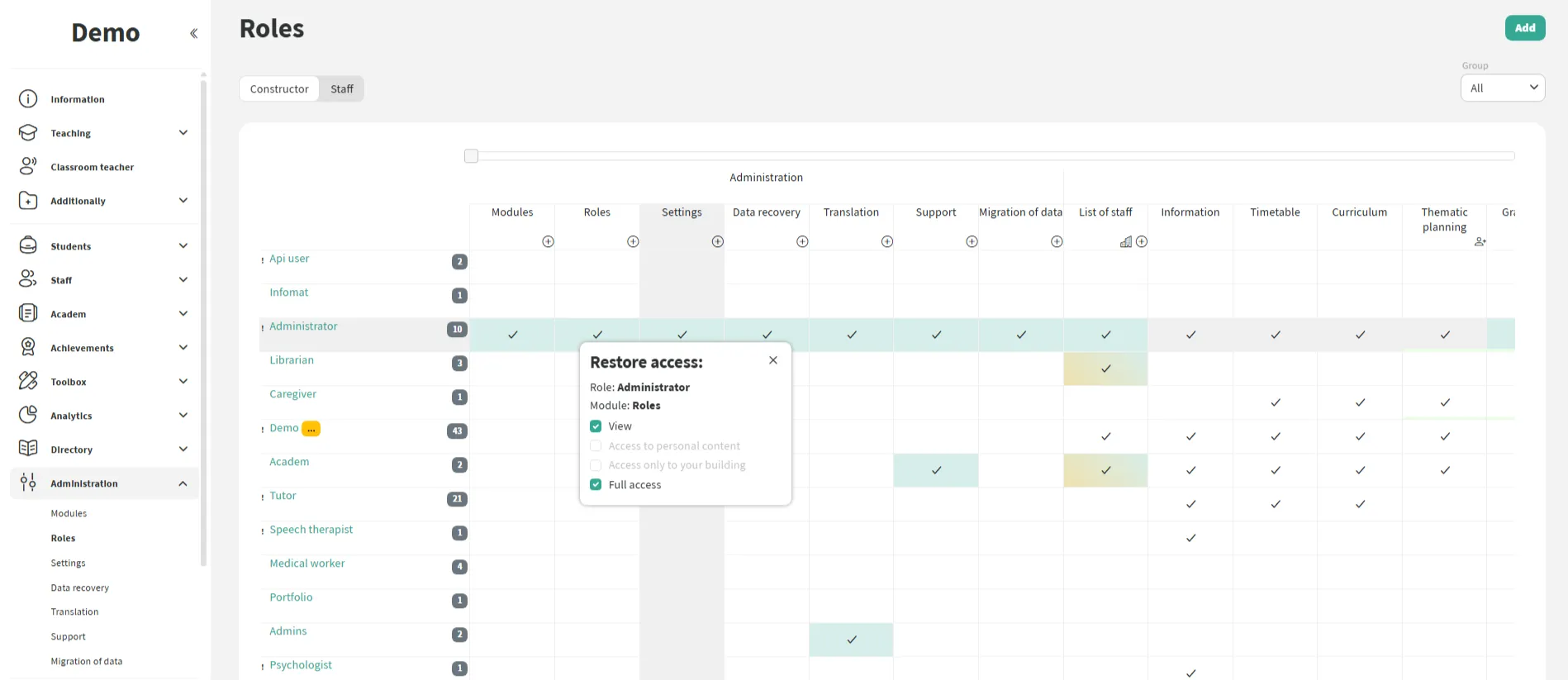Viewport: 1568px width, 680px height.
Task: Select the Constructor tab
Action: pyautogui.click(x=279, y=89)
